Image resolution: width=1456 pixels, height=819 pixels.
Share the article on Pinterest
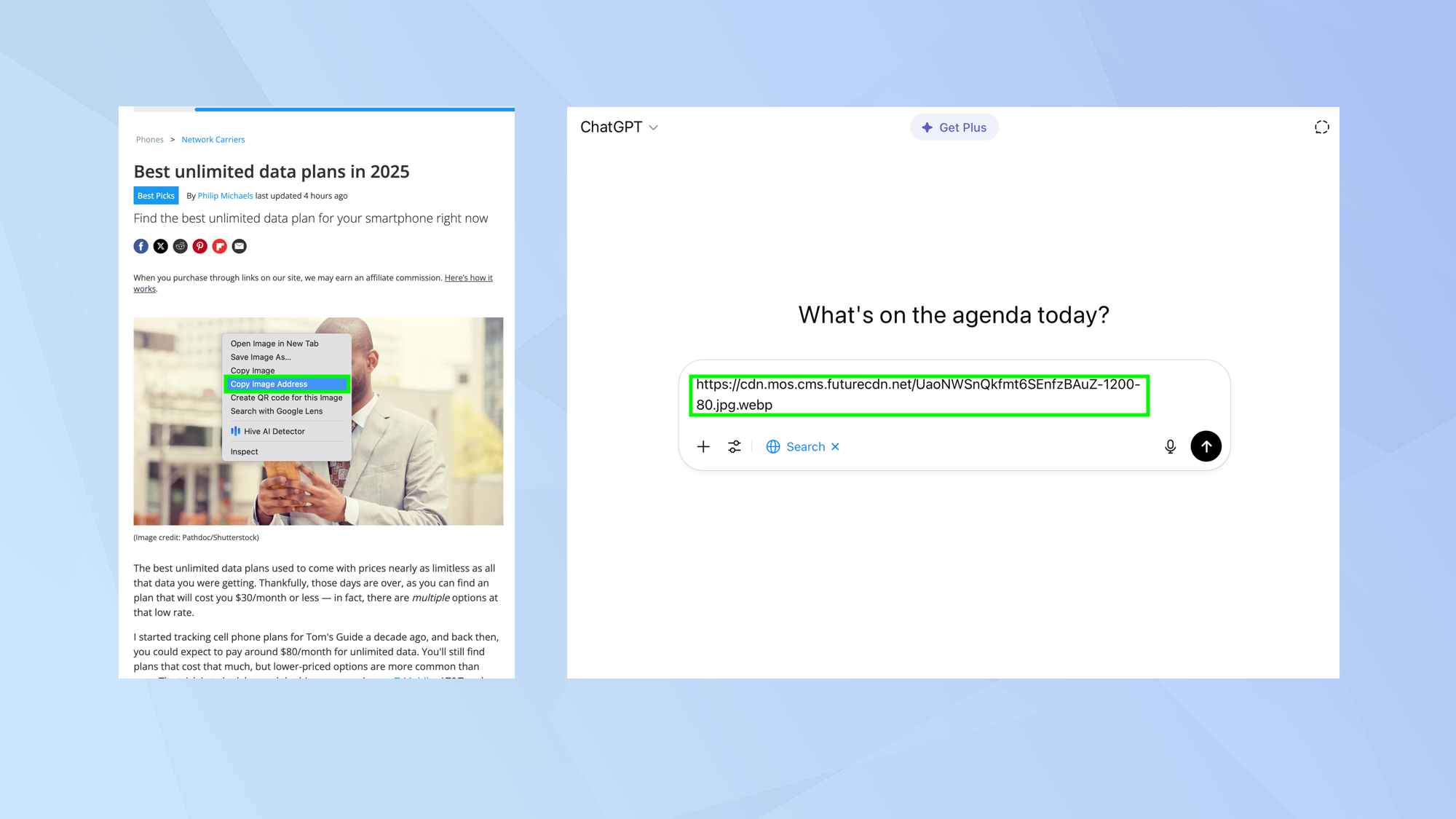199,246
